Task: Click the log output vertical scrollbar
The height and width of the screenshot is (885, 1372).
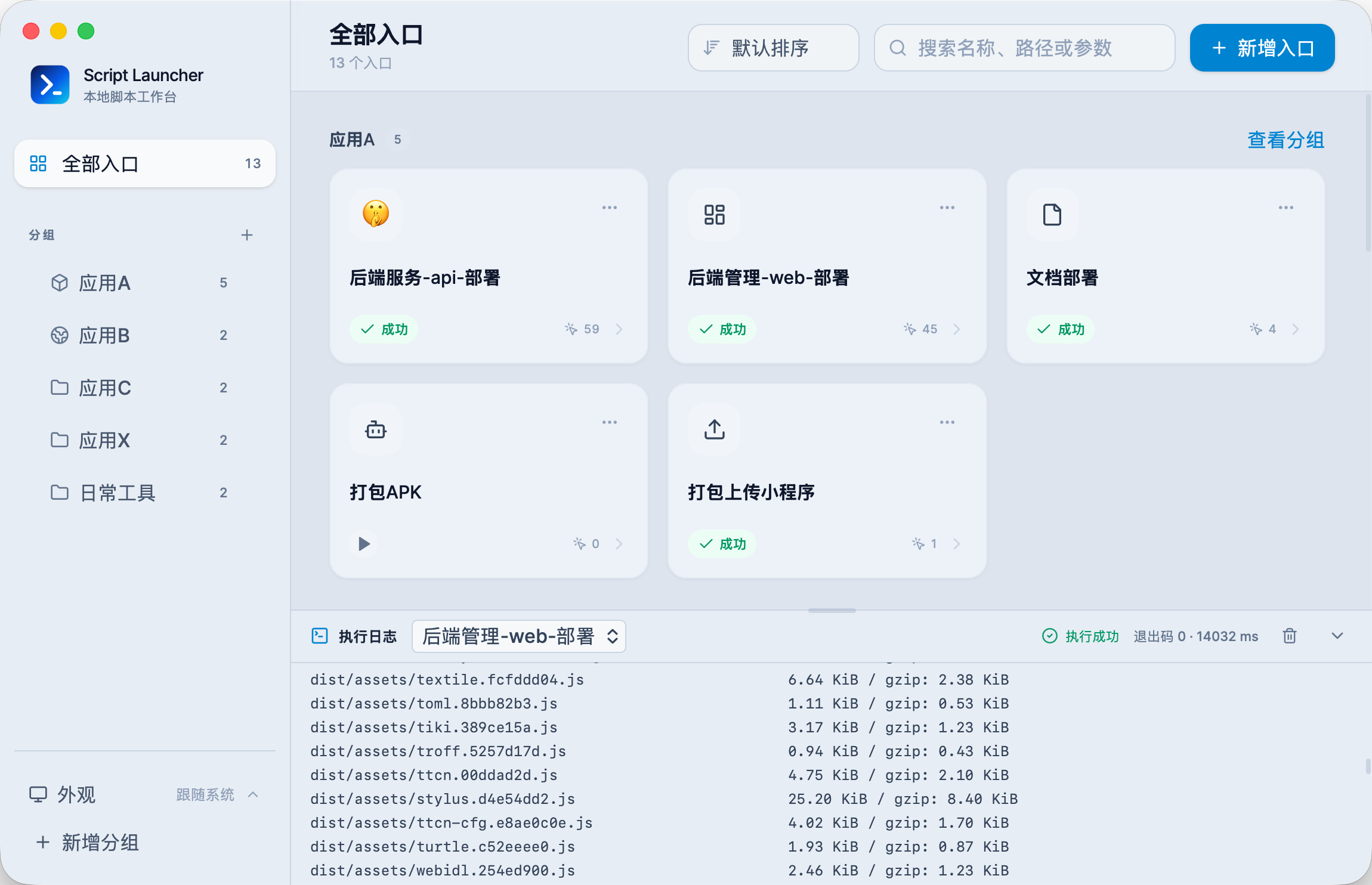Action: click(x=1368, y=766)
